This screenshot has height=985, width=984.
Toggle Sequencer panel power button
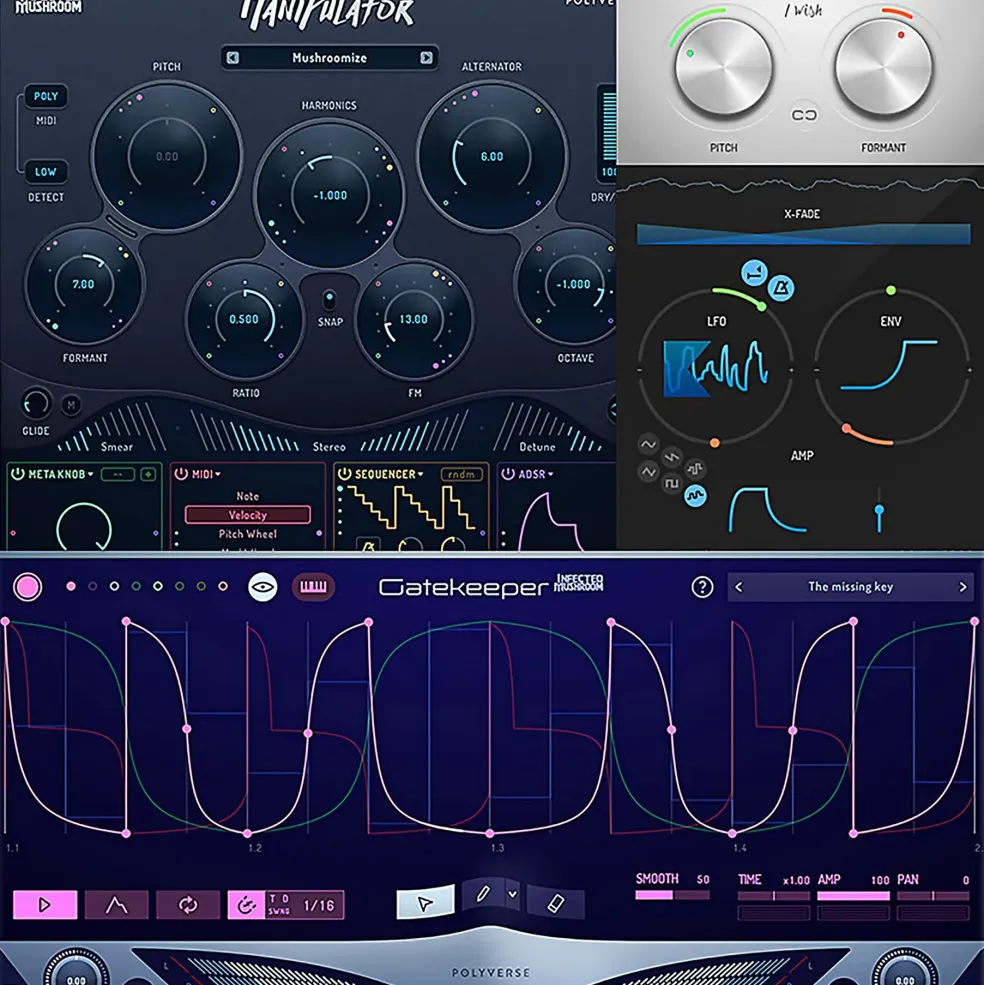pyautogui.click(x=344, y=474)
